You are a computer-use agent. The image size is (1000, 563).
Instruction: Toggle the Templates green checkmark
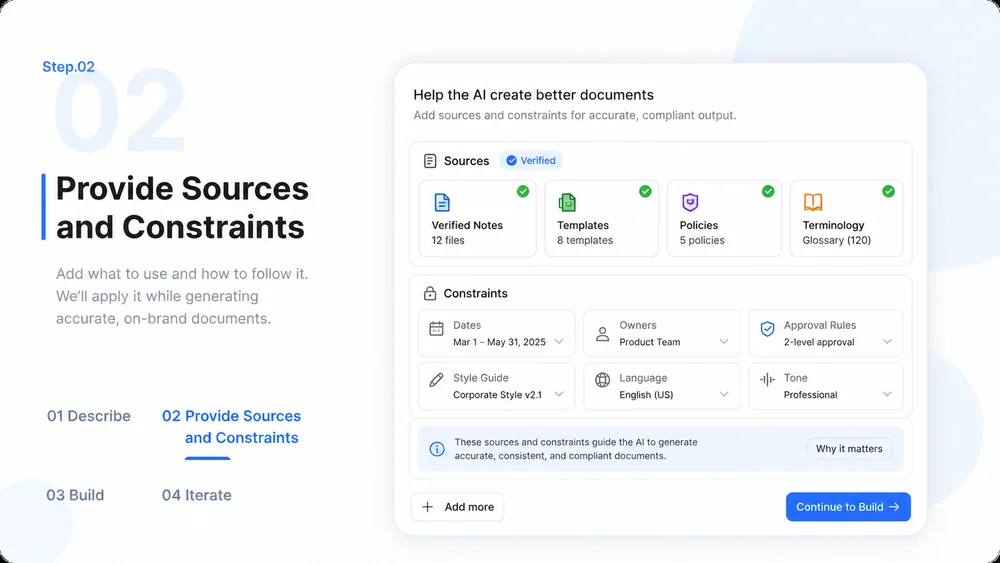click(645, 191)
